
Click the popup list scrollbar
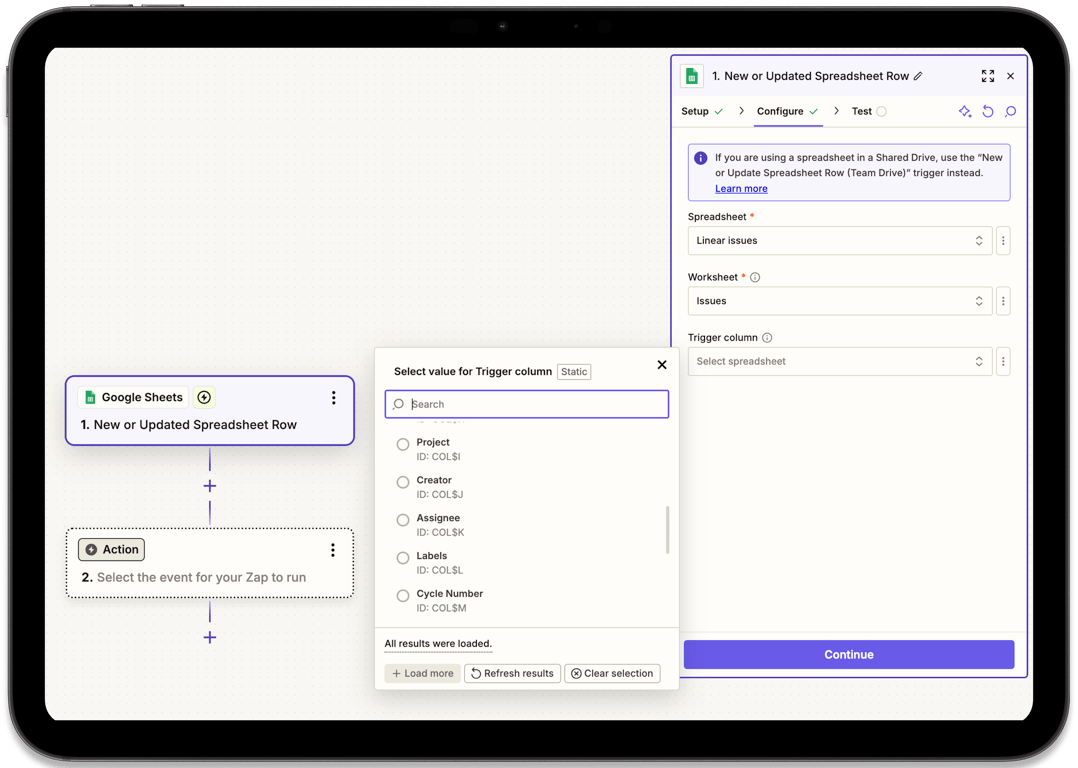667,530
